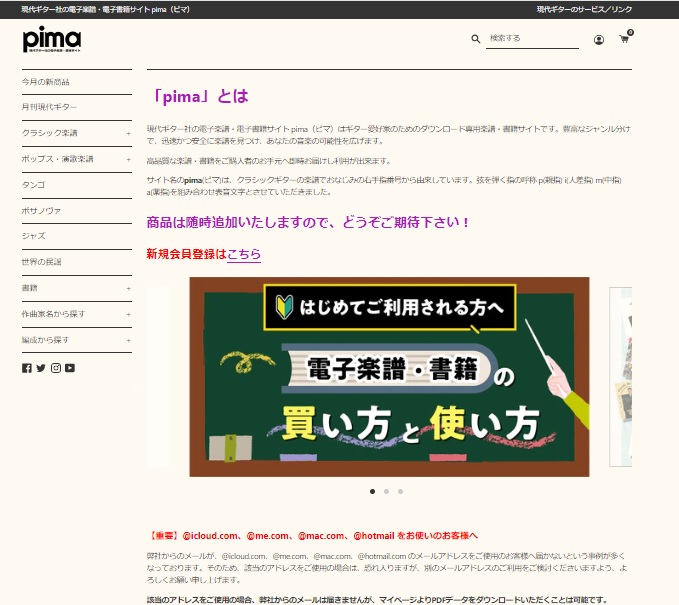This screenshot has width=679, height=605.
Task: Click the 検索する search field
Action: pyautogui.click(x=532, y=39)
